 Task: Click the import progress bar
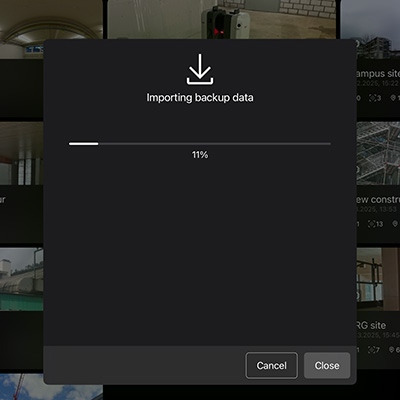point(200,144)
